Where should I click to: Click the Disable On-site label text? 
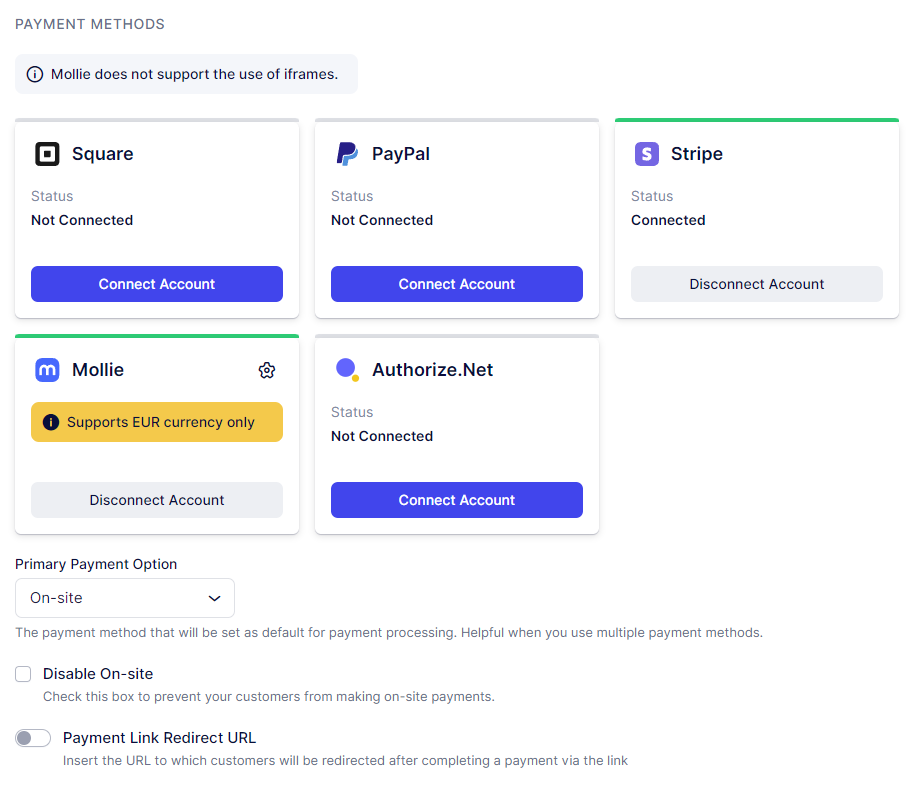pyautogui.click(x=98, y=674)
